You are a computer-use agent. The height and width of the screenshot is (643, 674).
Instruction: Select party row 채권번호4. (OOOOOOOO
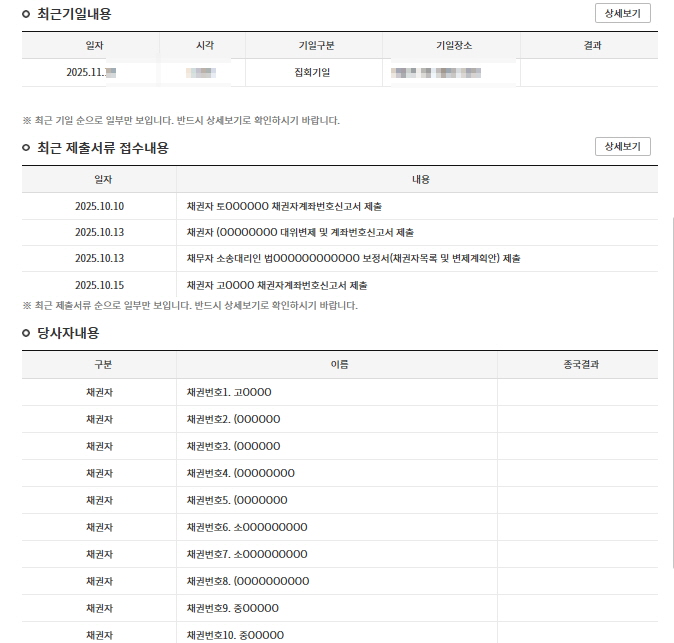pyautogui.click(x=240, y=473)
